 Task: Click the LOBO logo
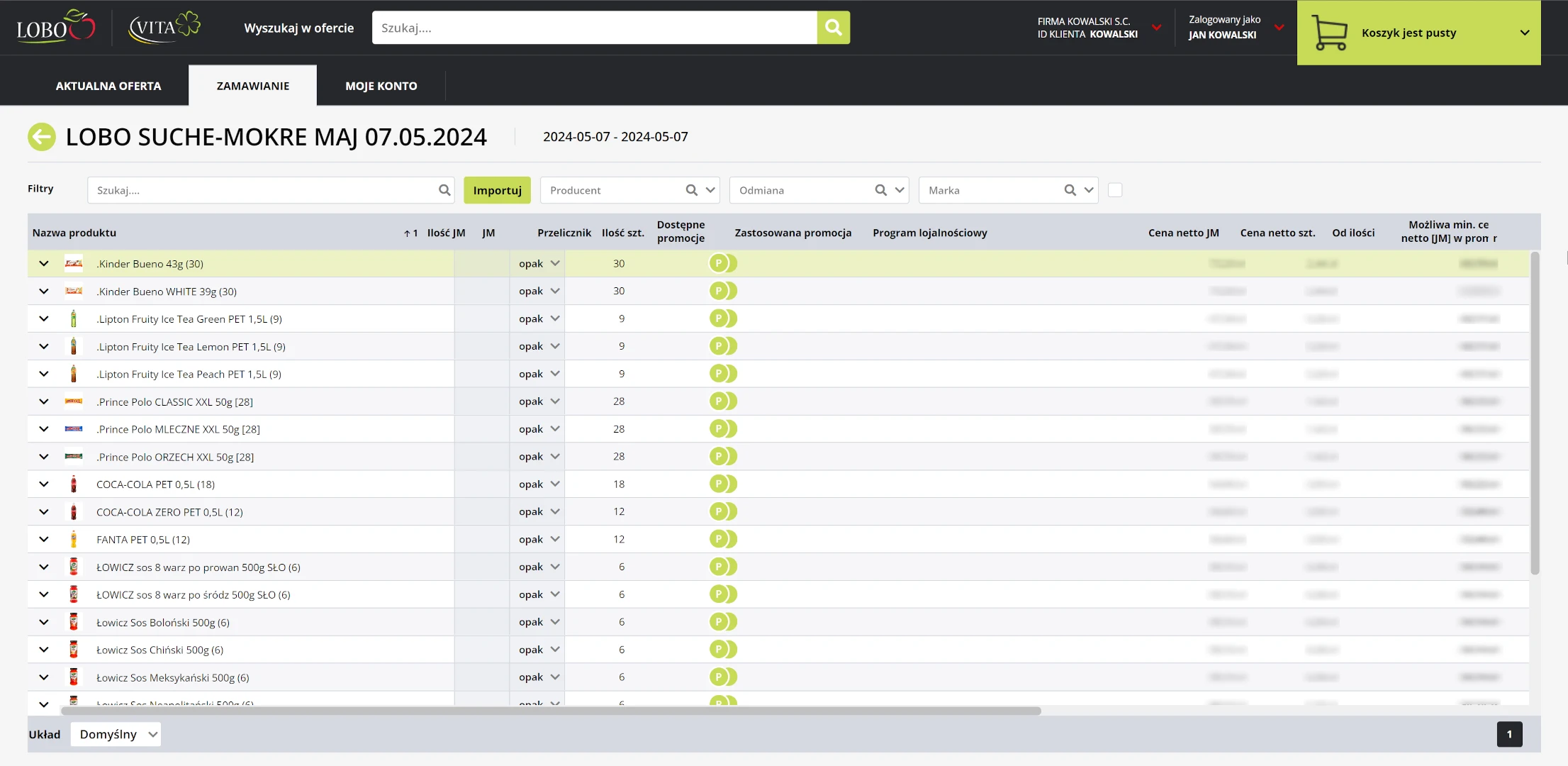click(x=56, y=27)
